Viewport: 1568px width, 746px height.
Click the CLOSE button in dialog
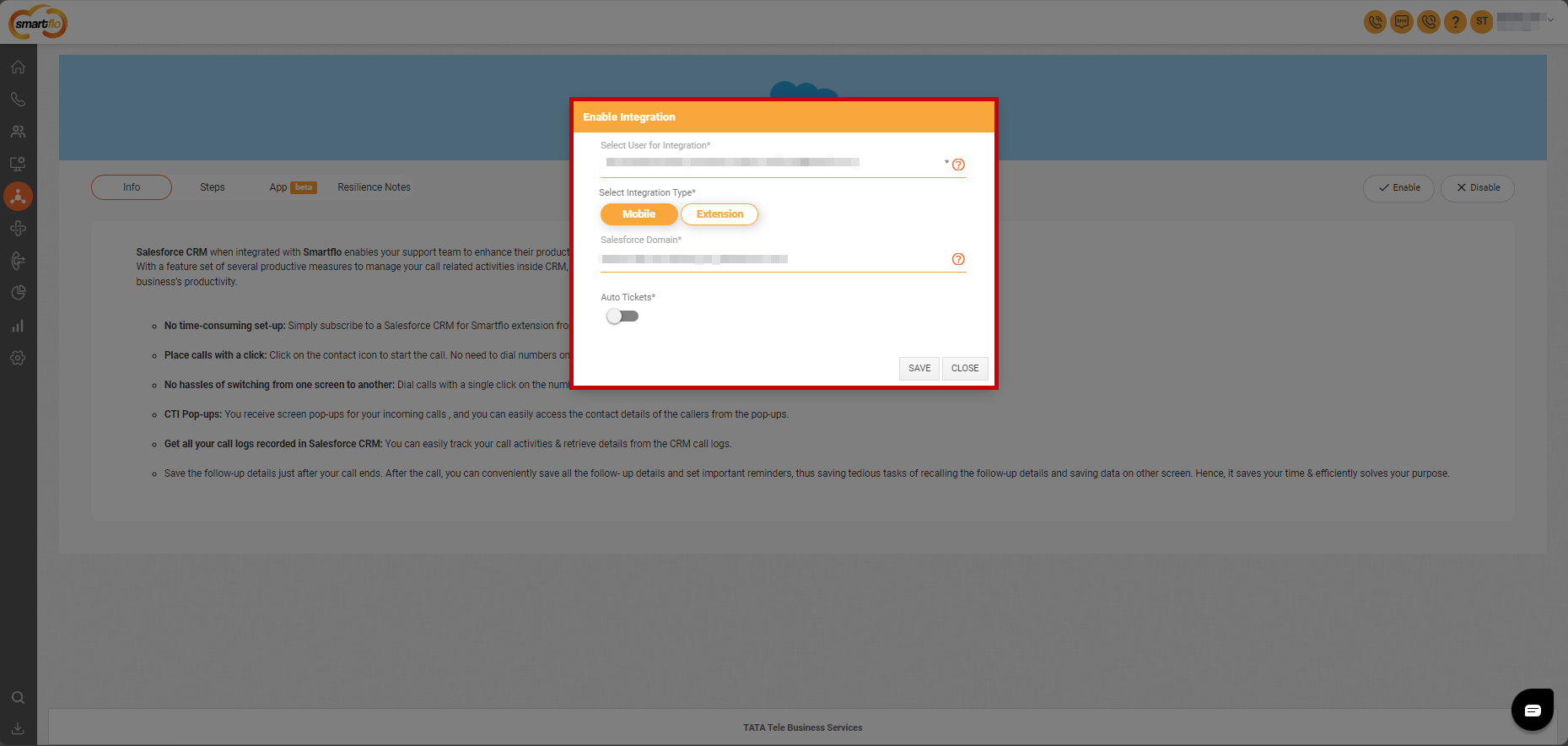pos(965,369)
